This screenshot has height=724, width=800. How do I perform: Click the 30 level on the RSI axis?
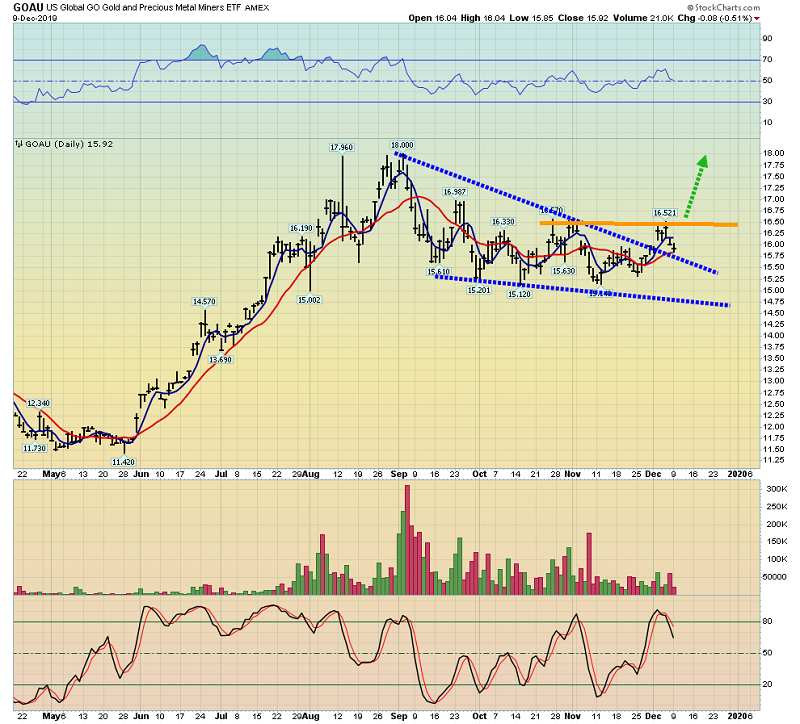767,101
